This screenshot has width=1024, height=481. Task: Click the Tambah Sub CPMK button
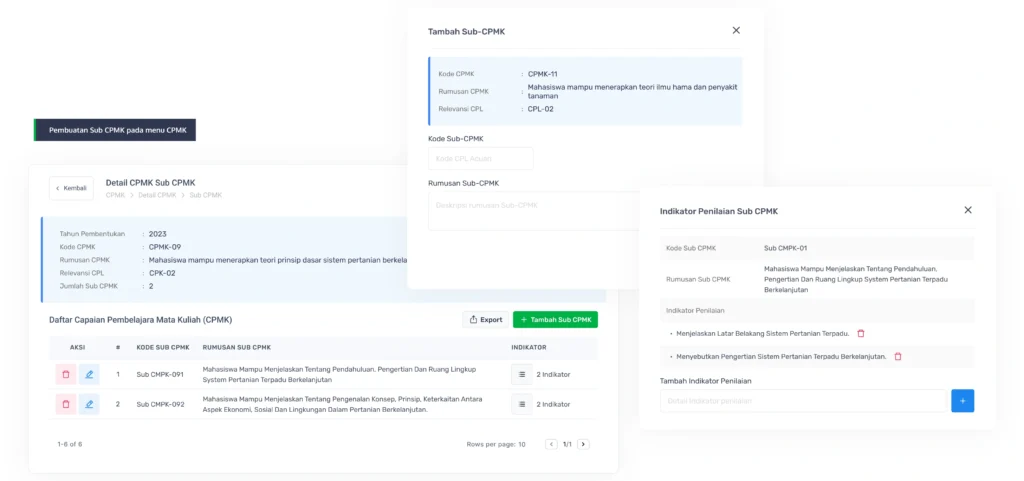(x=555, y=320)
